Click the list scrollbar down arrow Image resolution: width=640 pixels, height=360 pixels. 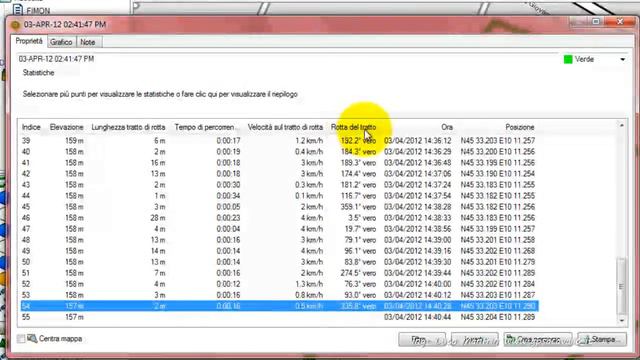(622, 321)
